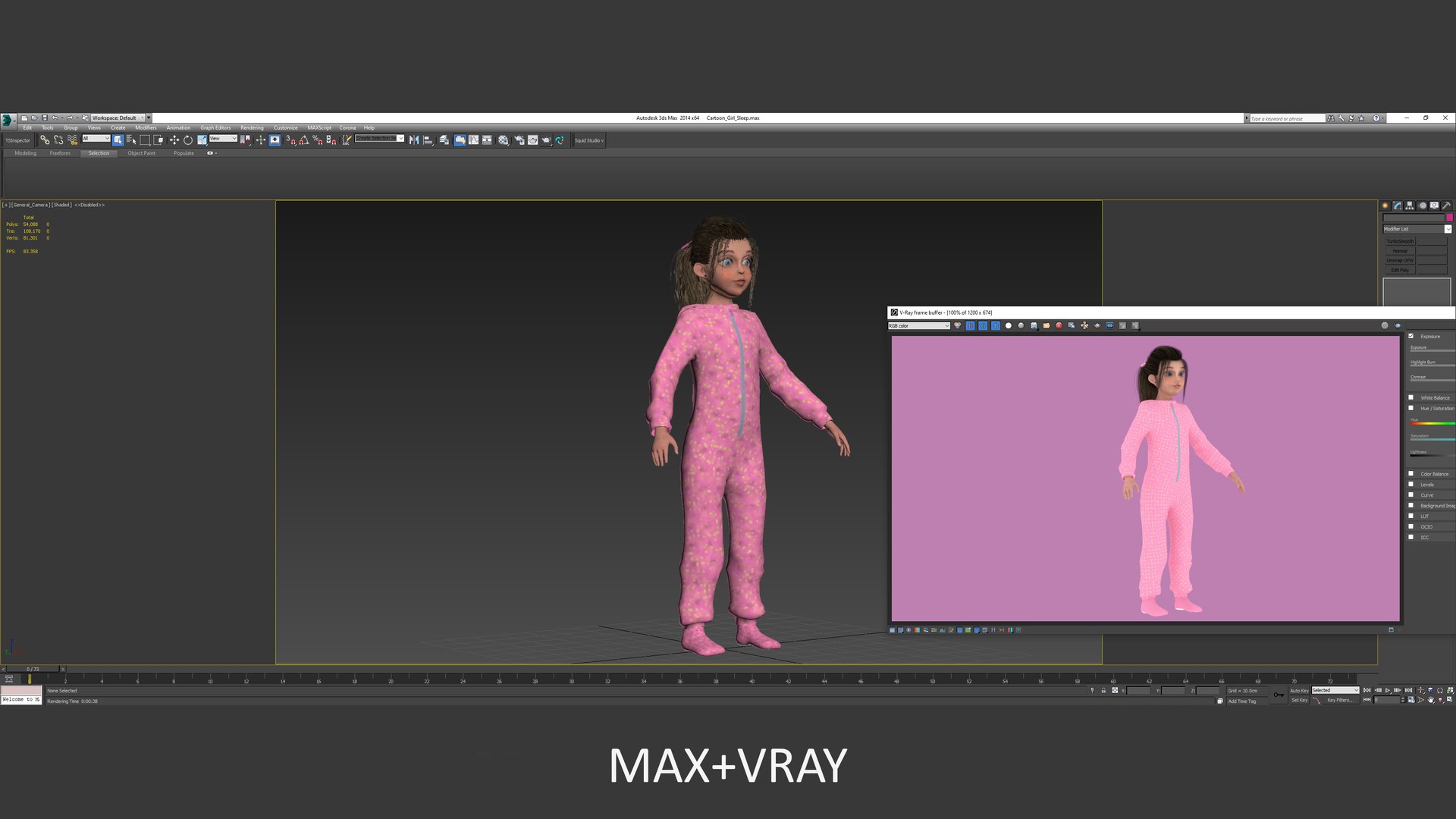Click the Auto Key button
This screenshot has width=1456, height=819.
coord(1299,690)
